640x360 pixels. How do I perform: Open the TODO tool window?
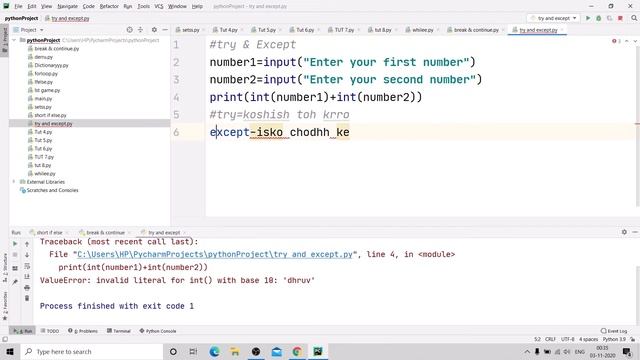(x=50, y=331)
